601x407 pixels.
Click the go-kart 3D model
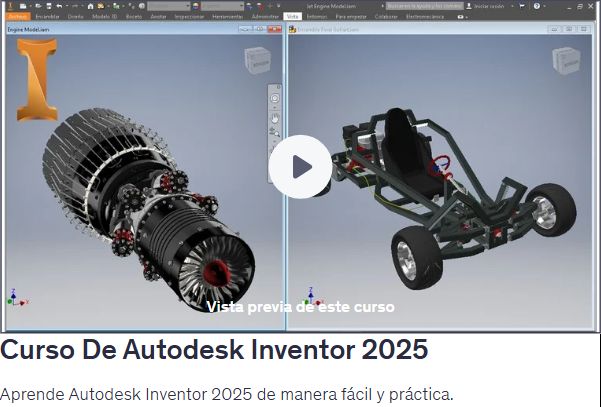445,197
